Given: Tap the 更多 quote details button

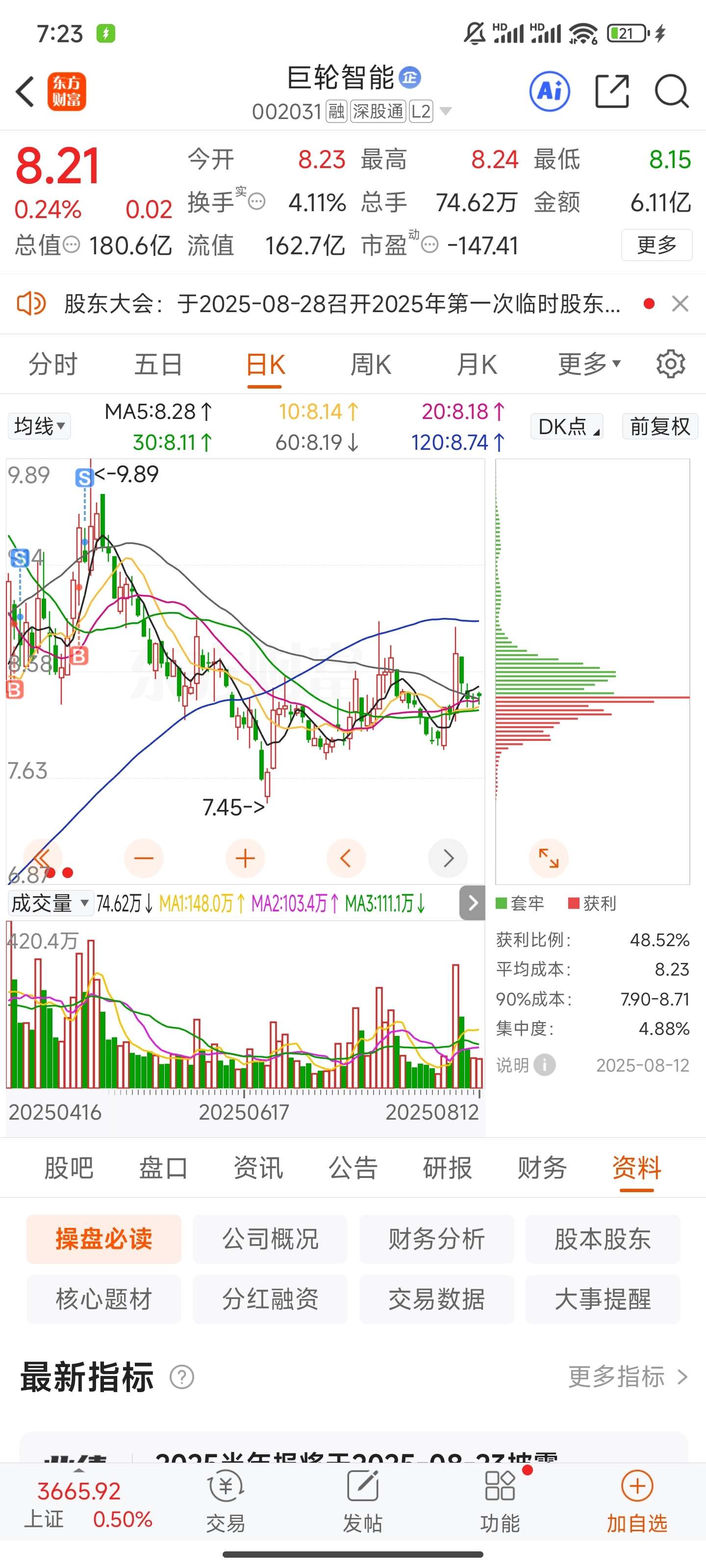Looking at the screenshot, I should [x=656, y=245].
